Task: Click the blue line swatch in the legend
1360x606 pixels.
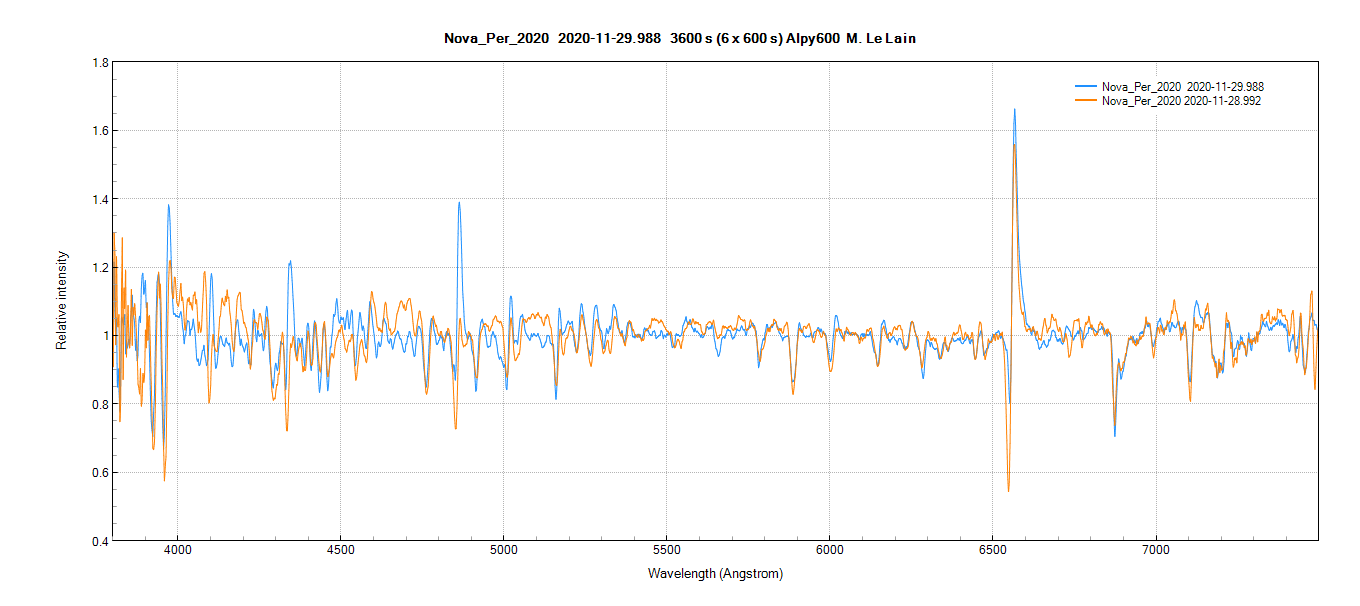Action: click(1085, 87)
